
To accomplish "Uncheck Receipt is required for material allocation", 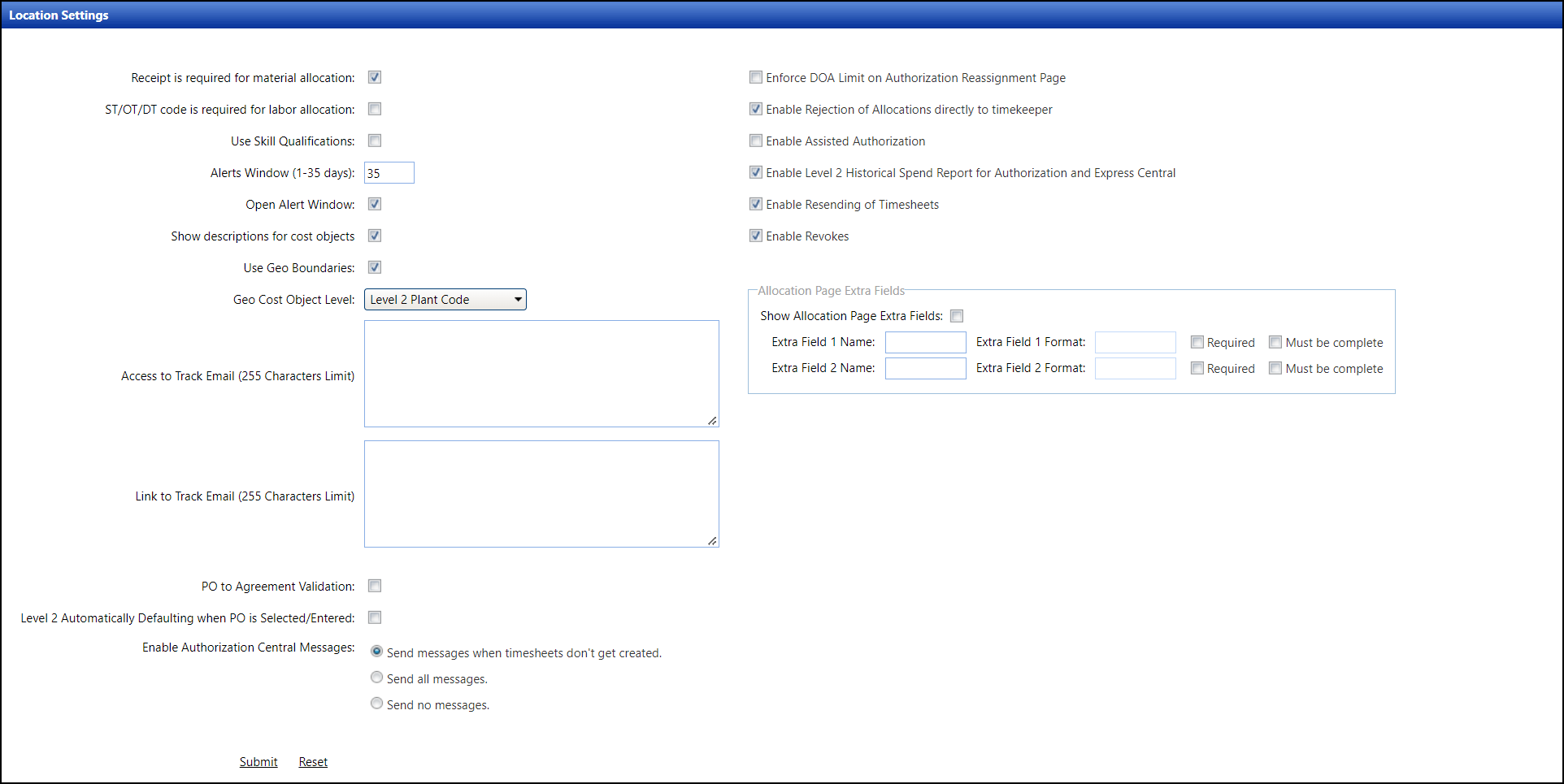I will coord(375,77).
